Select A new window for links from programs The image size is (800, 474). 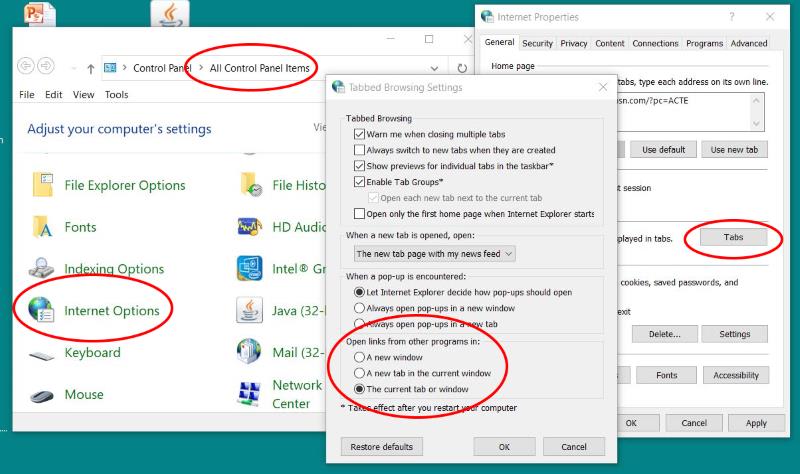click(x=359, y=357)
